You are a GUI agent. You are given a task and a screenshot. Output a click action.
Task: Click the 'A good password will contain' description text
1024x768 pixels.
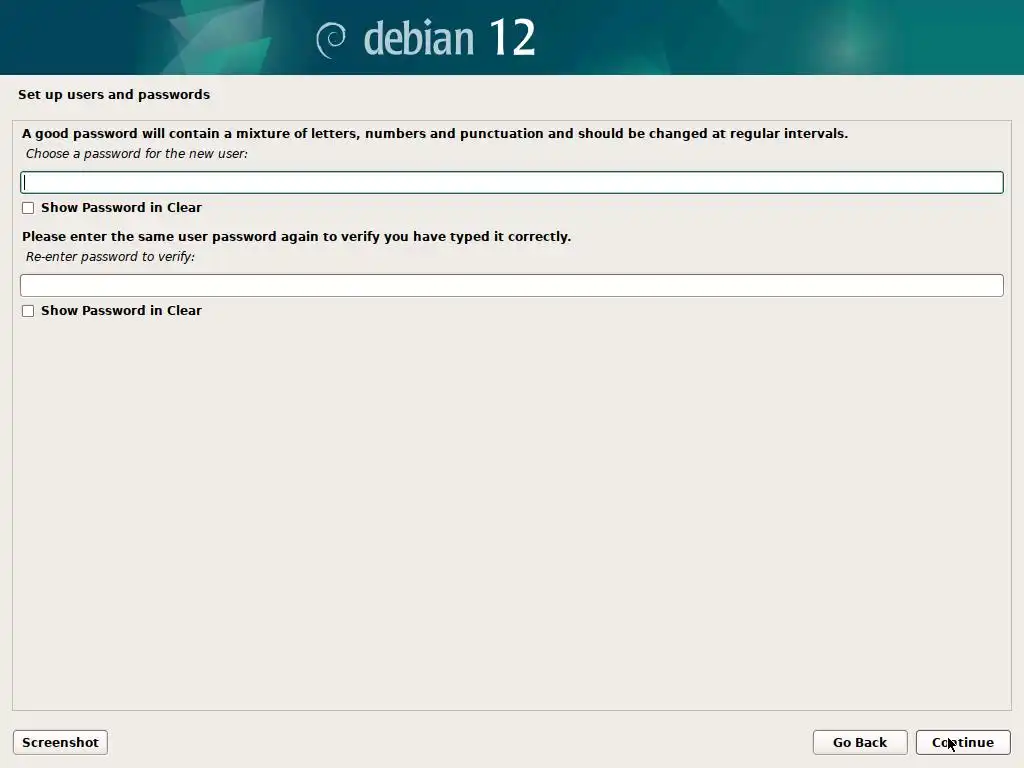(435, 133)
